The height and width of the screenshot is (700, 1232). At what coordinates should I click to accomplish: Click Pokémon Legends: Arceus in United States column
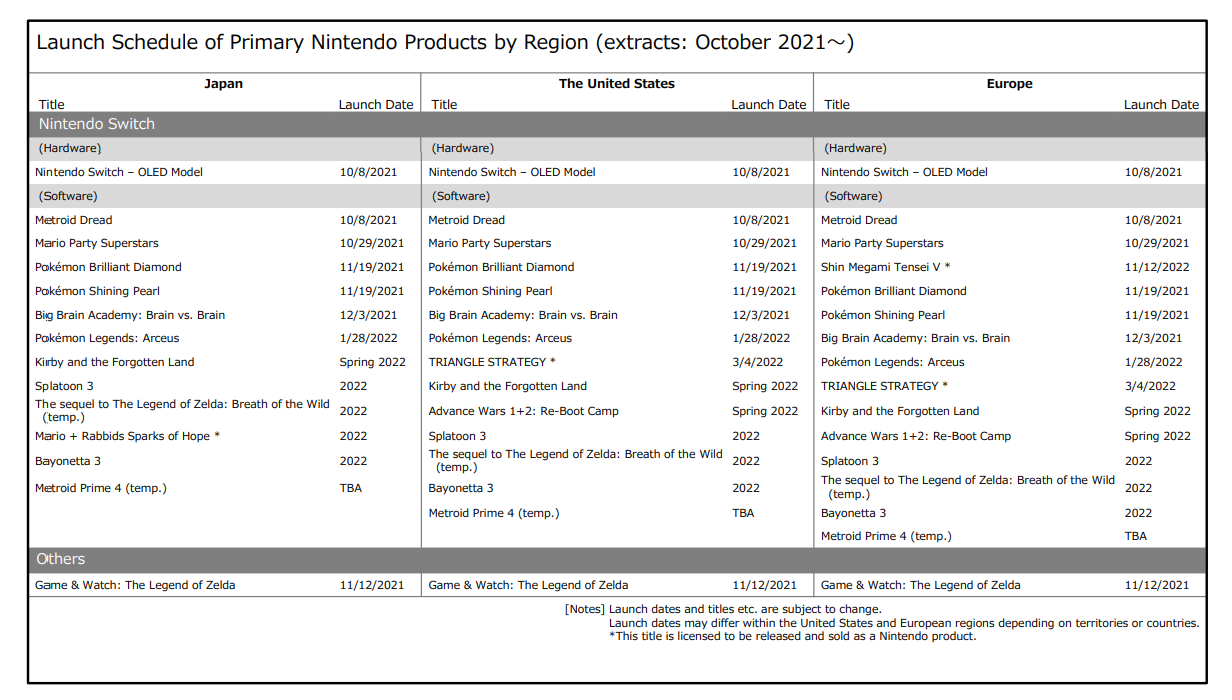[500, 338]
